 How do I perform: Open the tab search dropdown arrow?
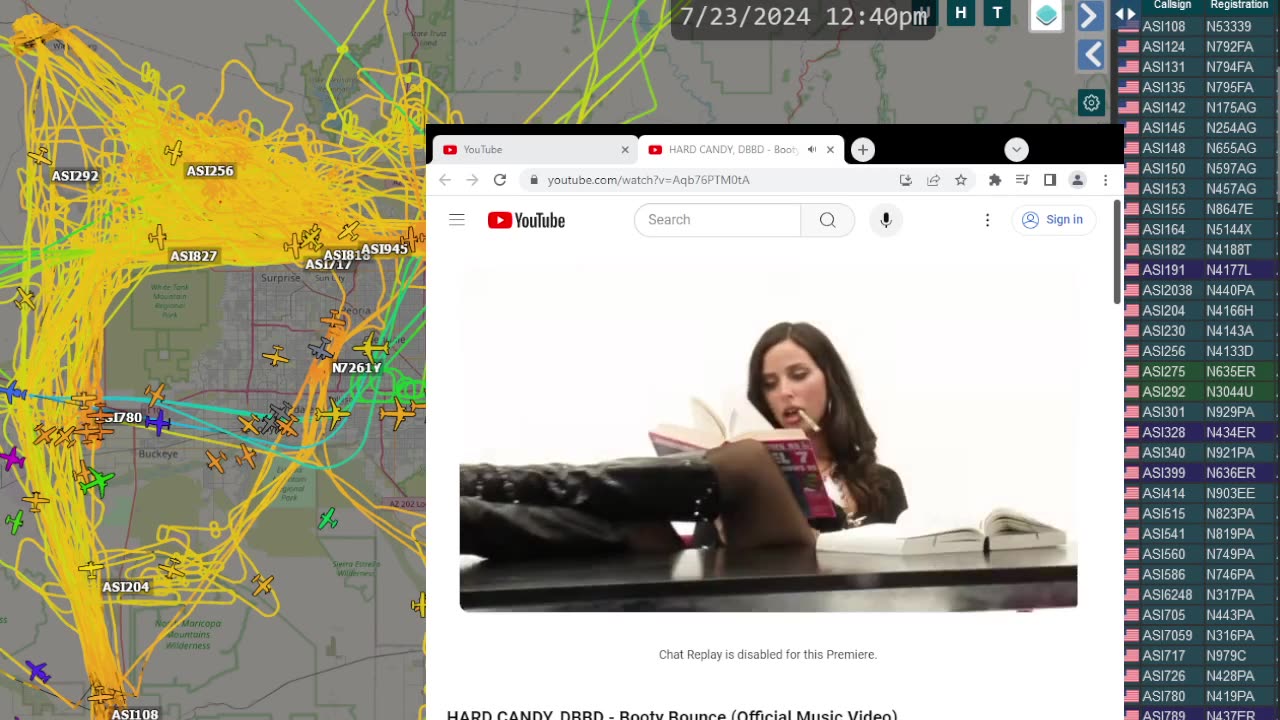click(x=1016, y=150)
